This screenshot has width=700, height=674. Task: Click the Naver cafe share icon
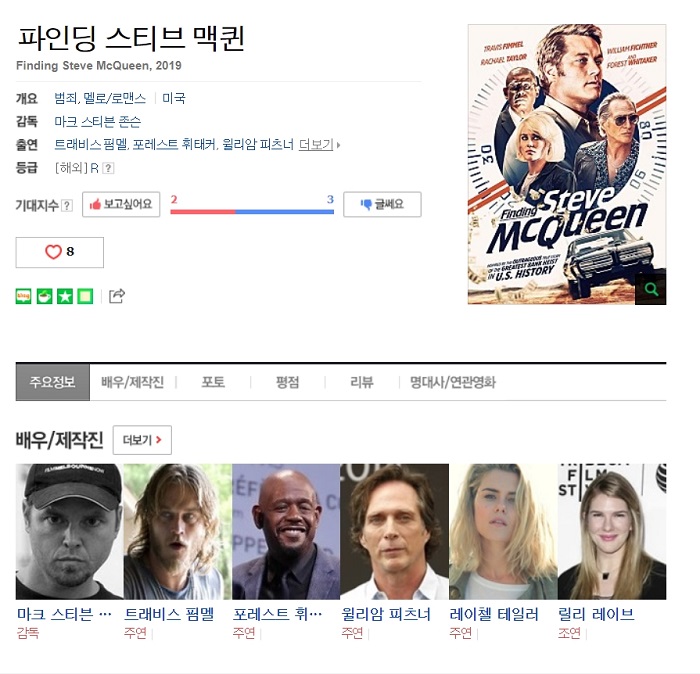click(x=44, y=296)
